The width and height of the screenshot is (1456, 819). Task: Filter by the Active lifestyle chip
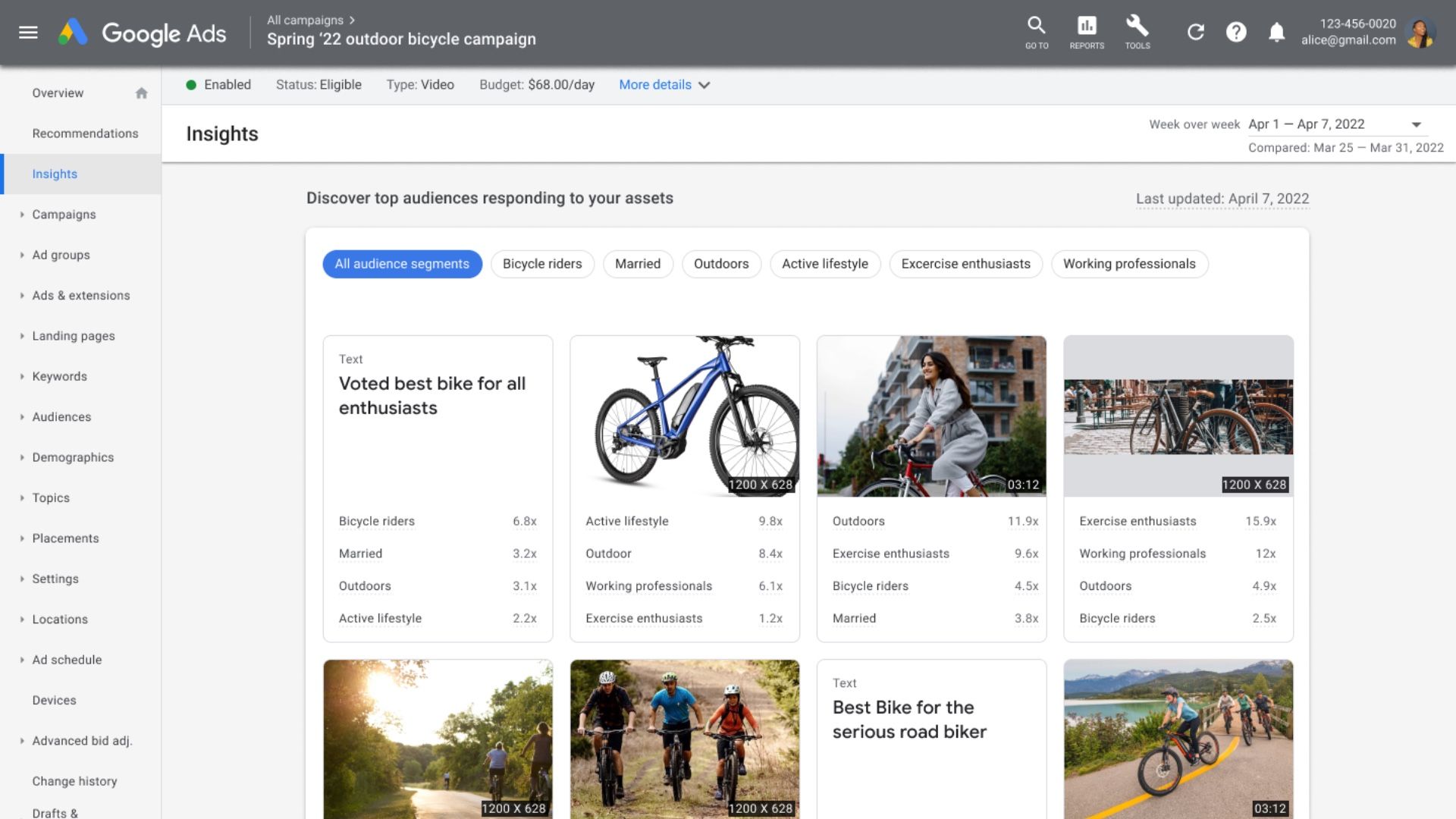[825, 264]
